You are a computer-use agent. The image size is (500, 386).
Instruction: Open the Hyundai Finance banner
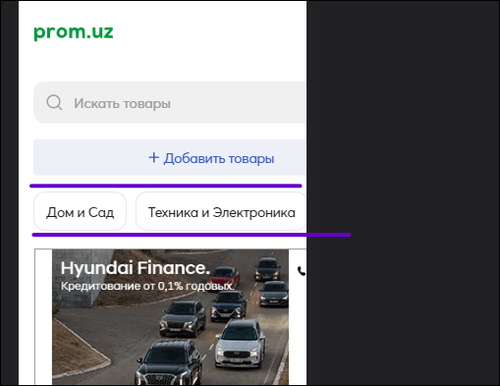[170, 317]
